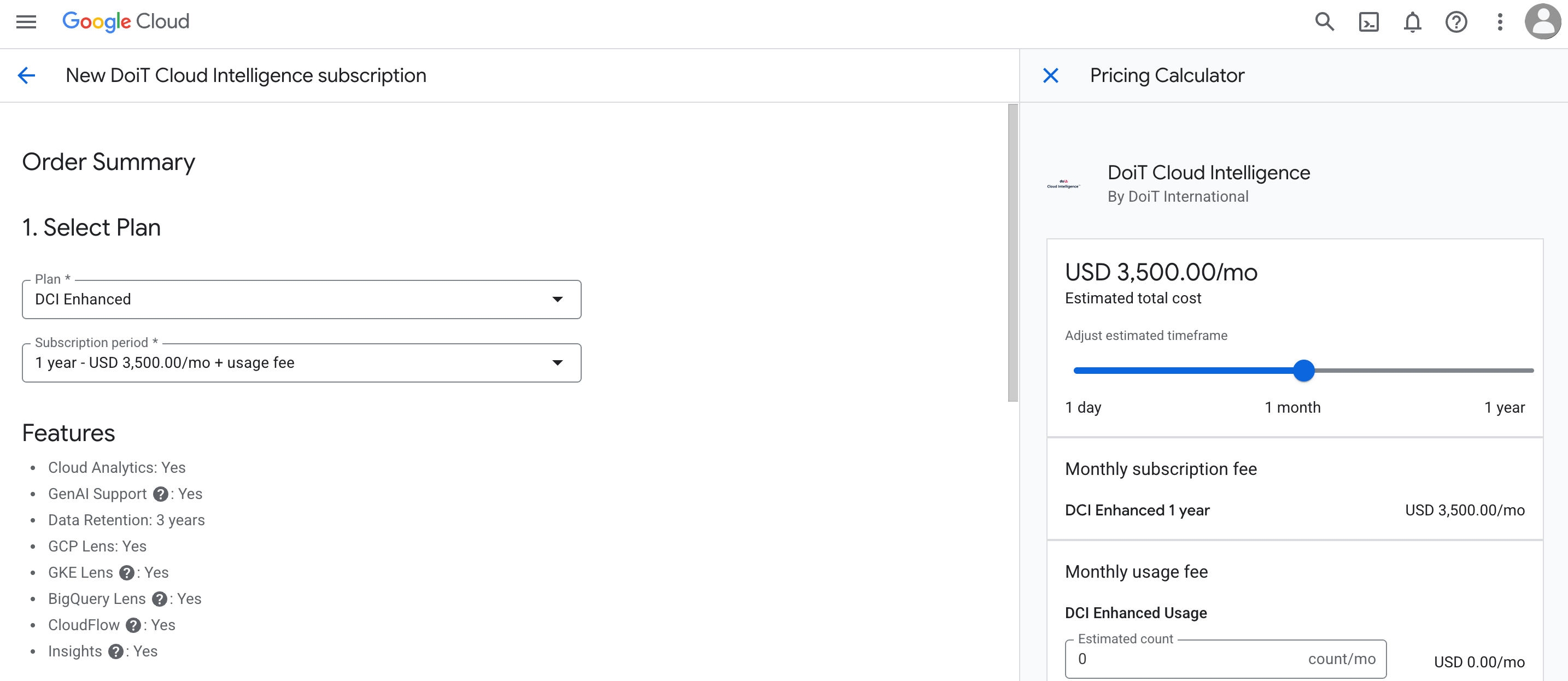Click the BigQuery Lens help icon

coord(160,599)
